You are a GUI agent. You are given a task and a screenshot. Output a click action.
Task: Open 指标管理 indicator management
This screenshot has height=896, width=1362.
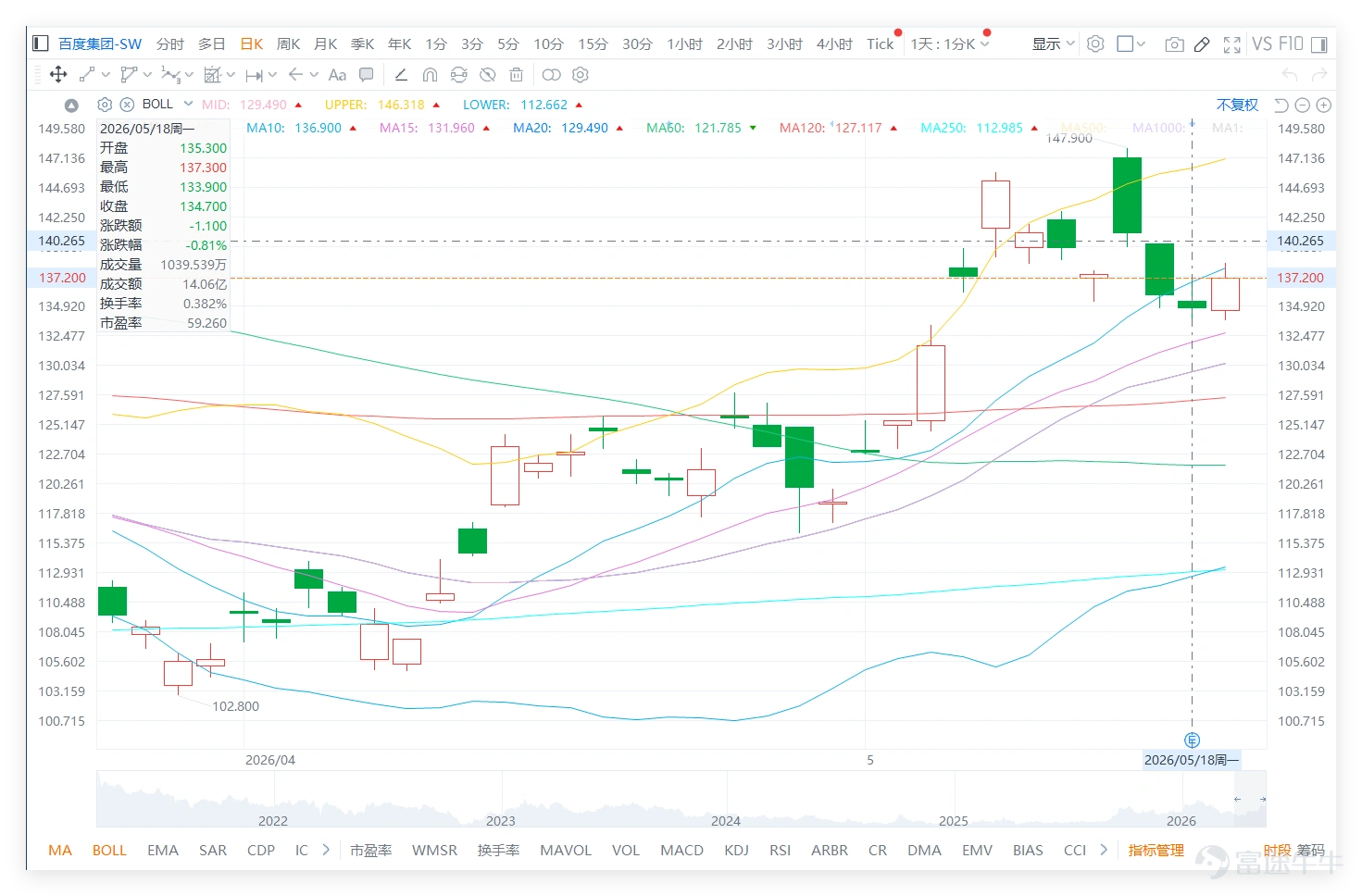click(1156, 850)
